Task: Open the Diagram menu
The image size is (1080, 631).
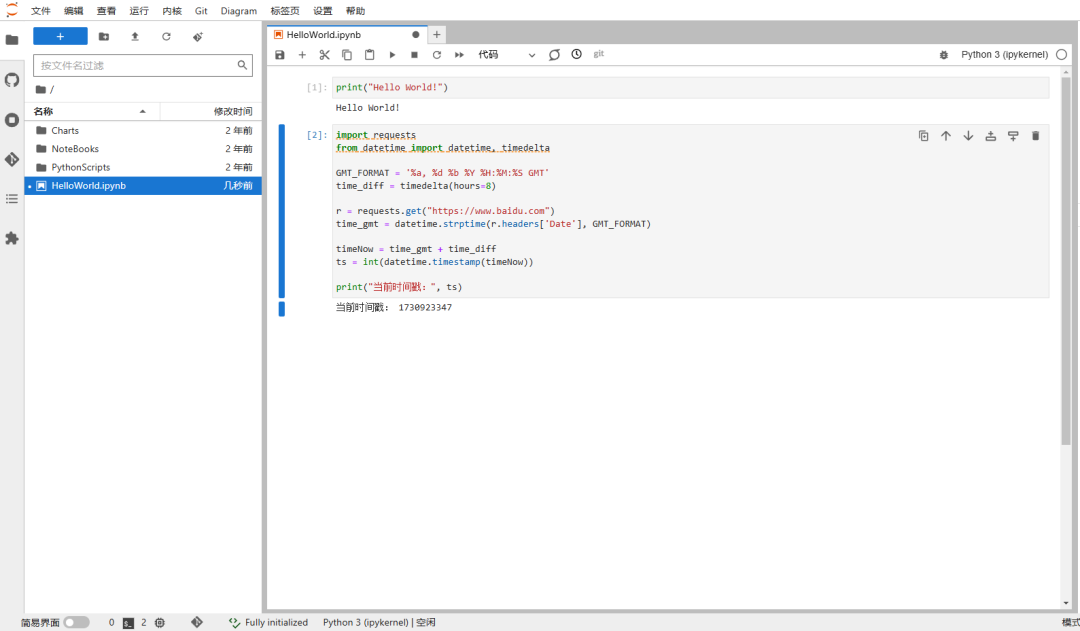Action: [239, 11]
